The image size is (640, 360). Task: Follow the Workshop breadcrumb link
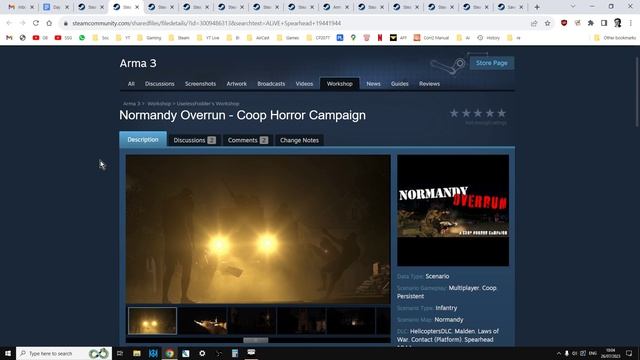coord(159,104)
